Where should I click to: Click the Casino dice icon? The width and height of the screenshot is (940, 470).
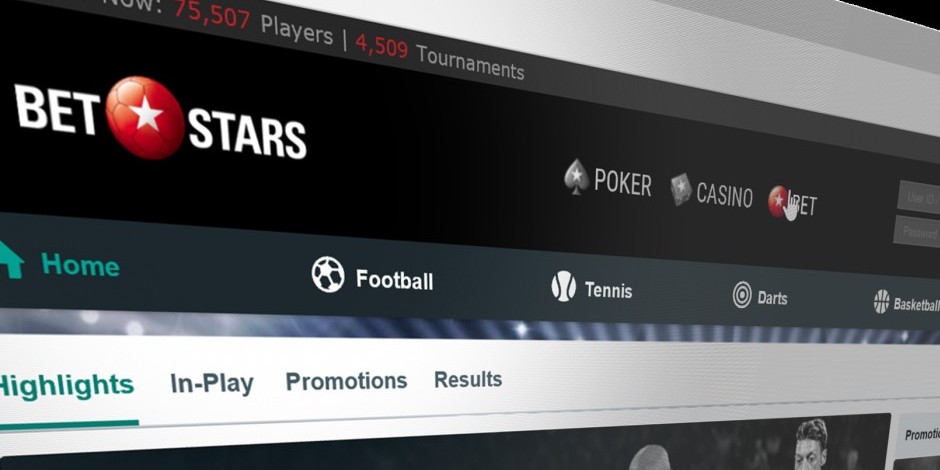681,189
